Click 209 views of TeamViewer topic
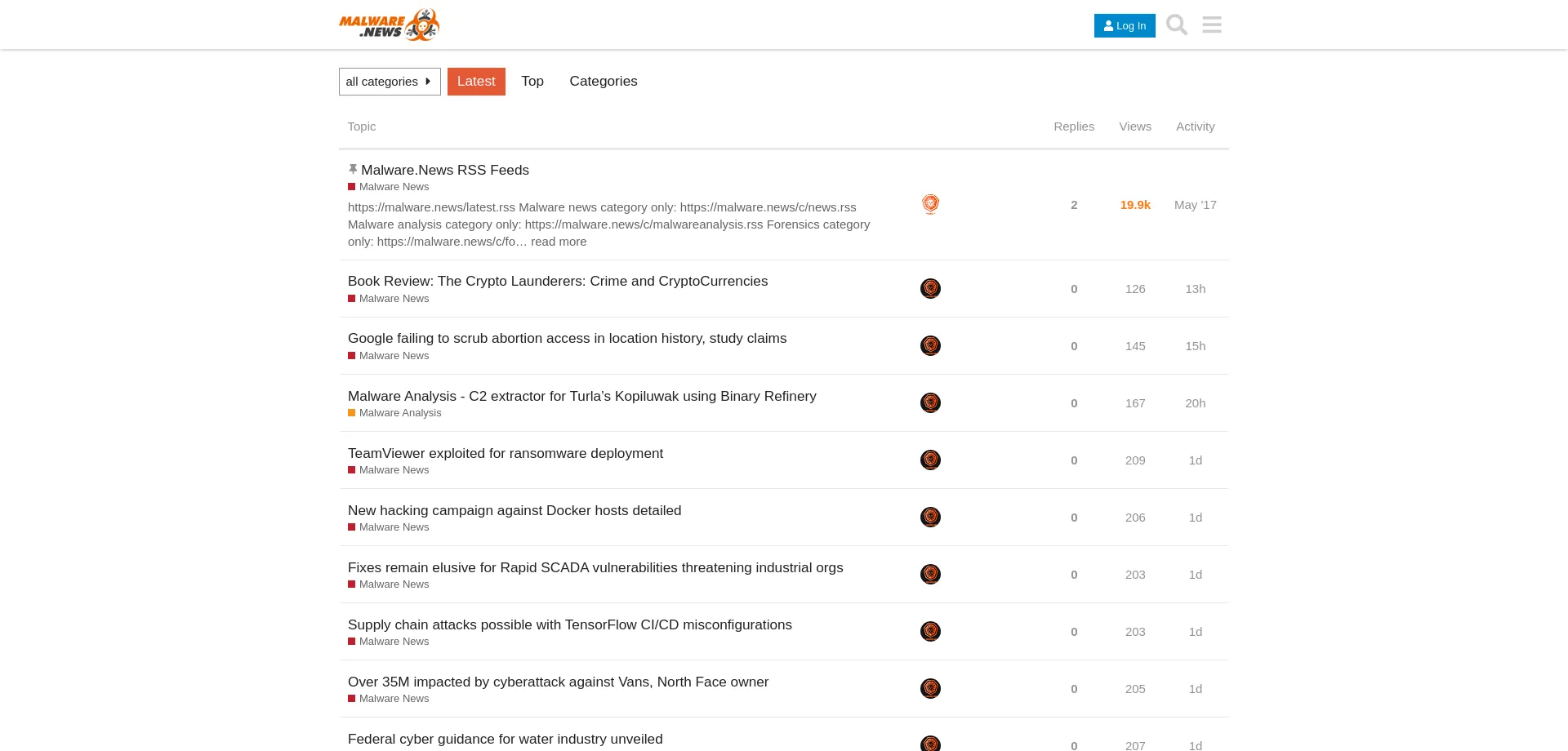Image resolution: width=1568 pixels, height=751 pixels. (1135, 460)
